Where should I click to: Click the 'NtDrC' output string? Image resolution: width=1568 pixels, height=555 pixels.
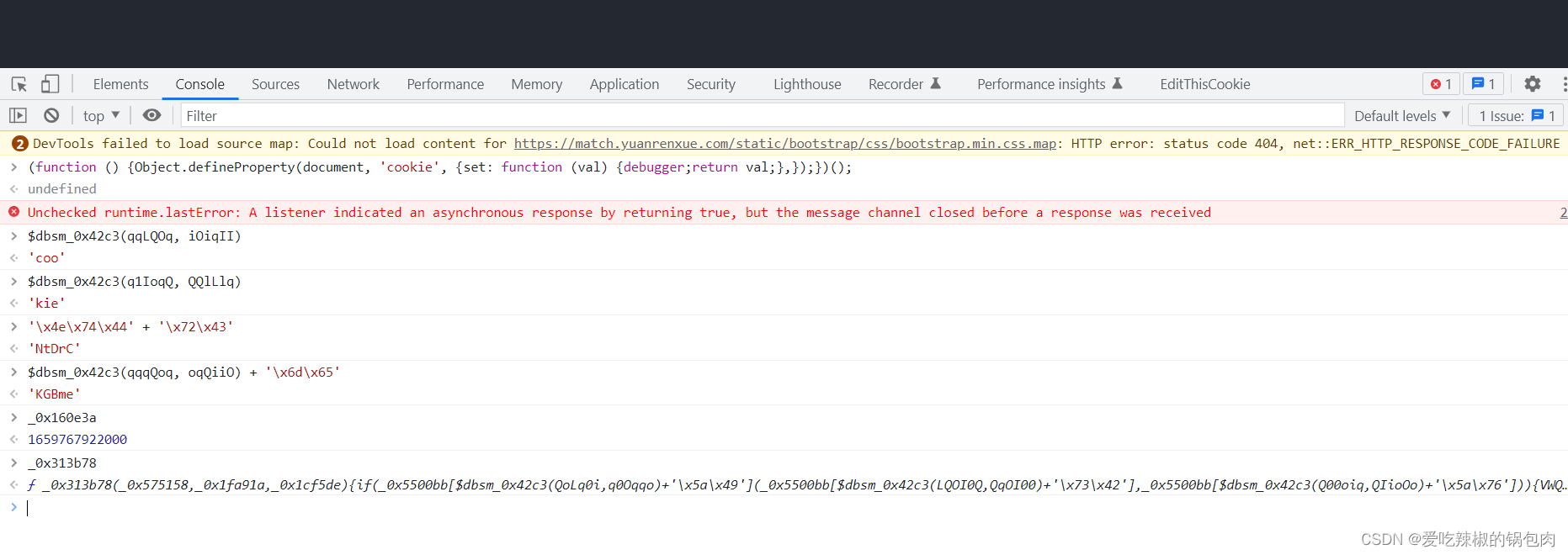[x=54, y=349]
